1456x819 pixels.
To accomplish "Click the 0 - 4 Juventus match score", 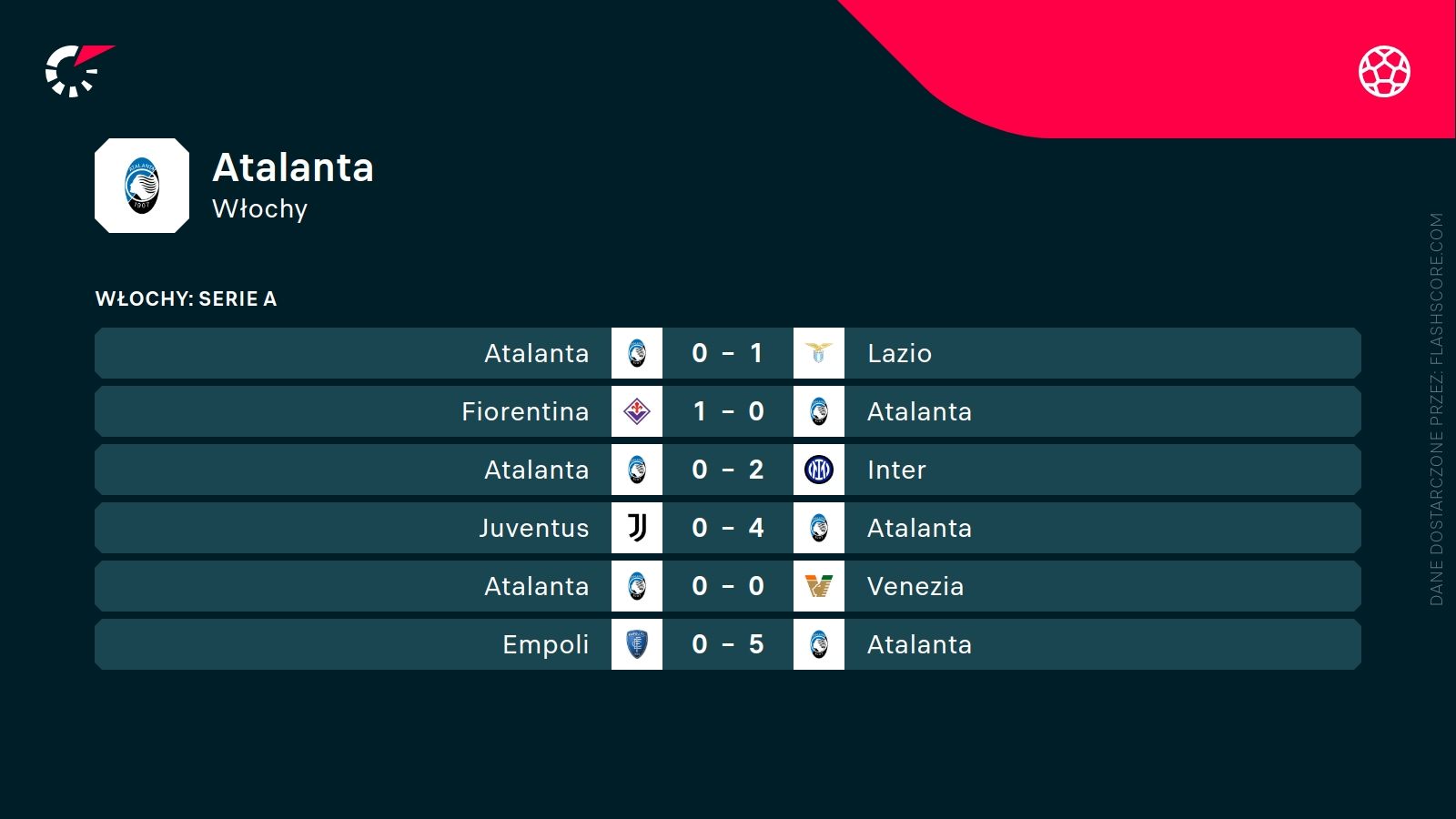I will pos(727,528).
